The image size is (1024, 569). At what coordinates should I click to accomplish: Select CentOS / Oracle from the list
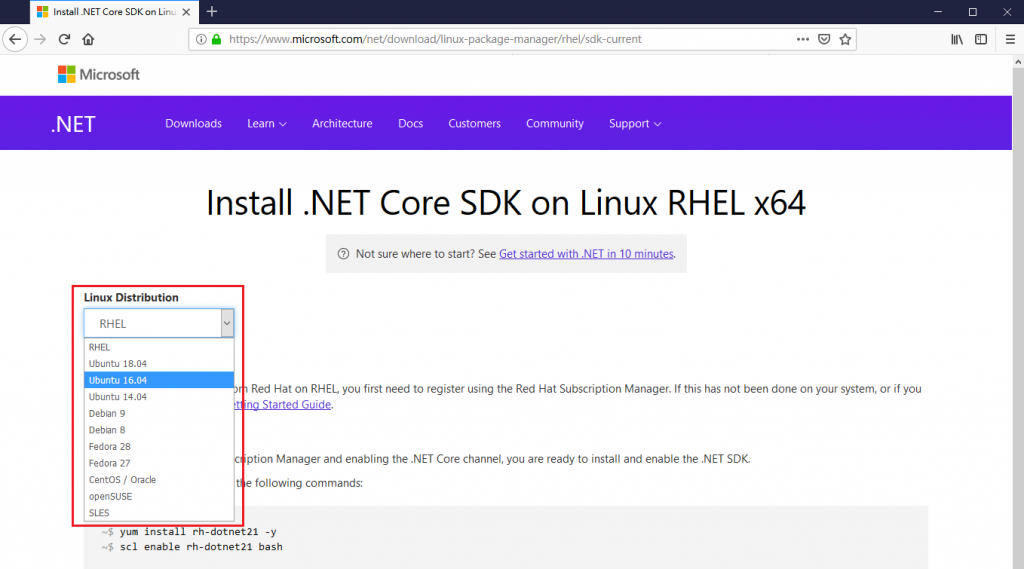coord(159,480)
